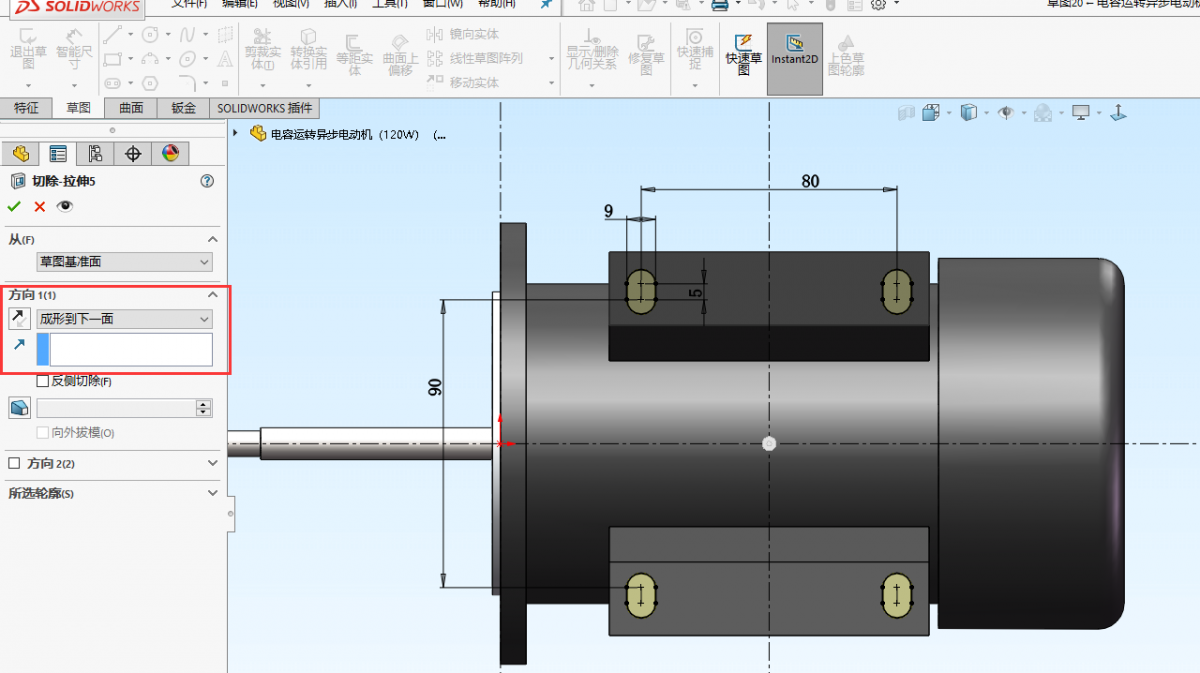Select the Polygon sketch tool
Screen dimensions: 1200x673
pyautogui.click(x=150, y=83)
